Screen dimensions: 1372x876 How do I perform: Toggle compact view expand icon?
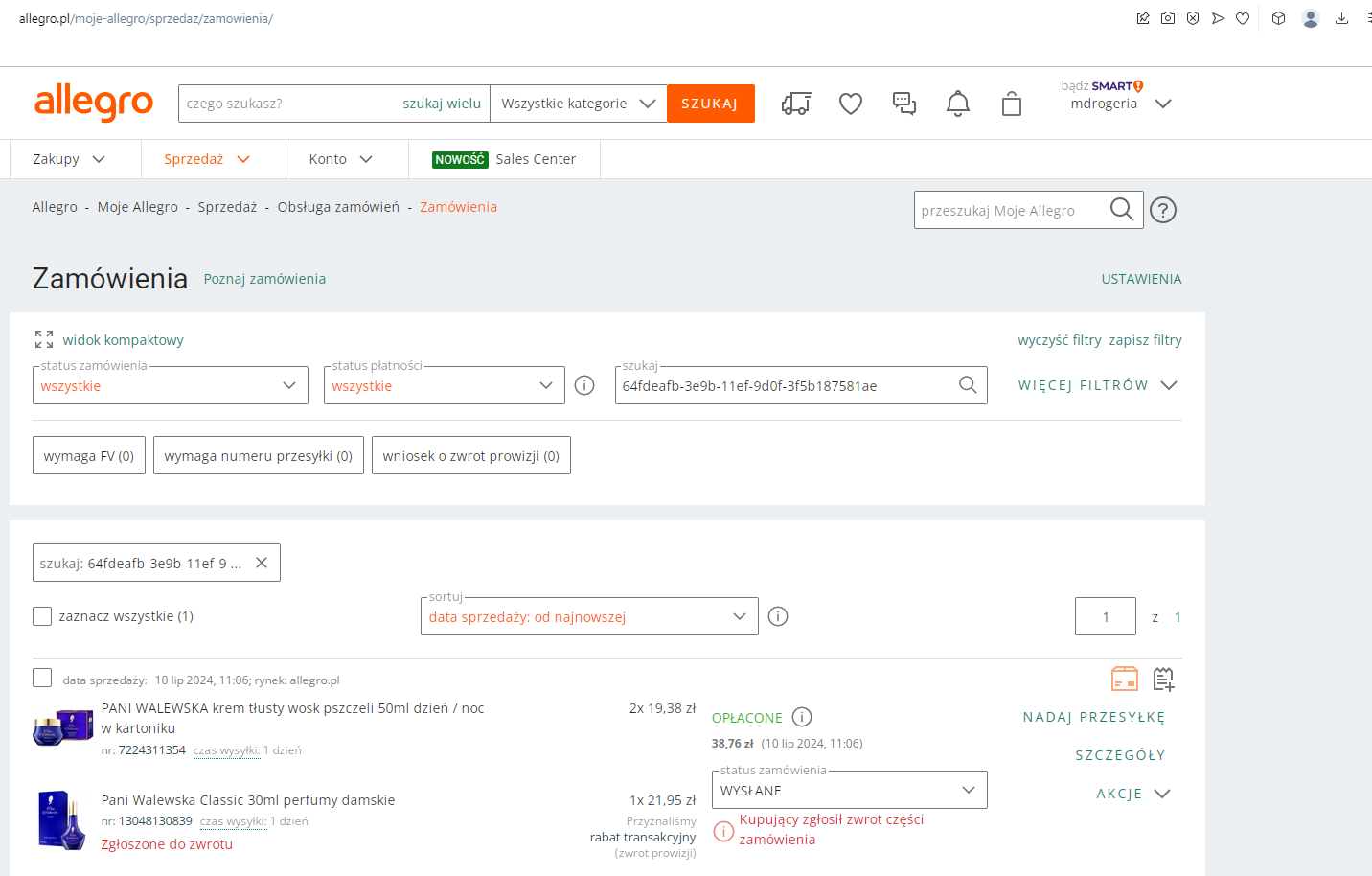(44, 339)
